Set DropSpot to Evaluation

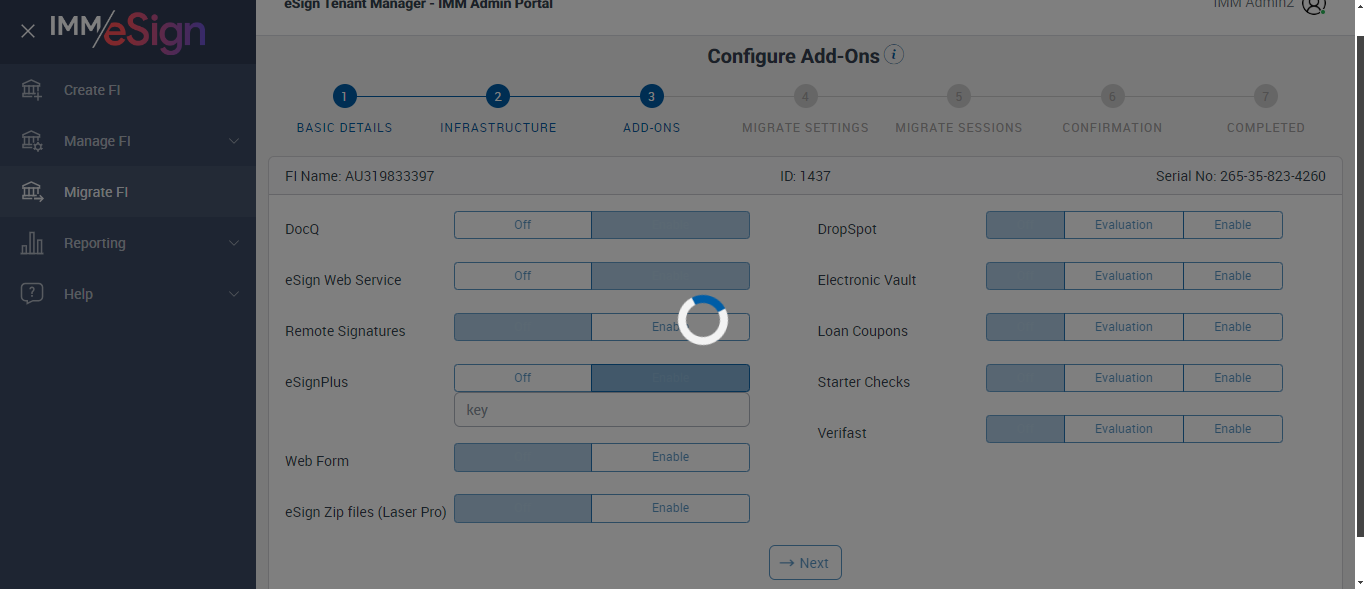point(1123,225)
